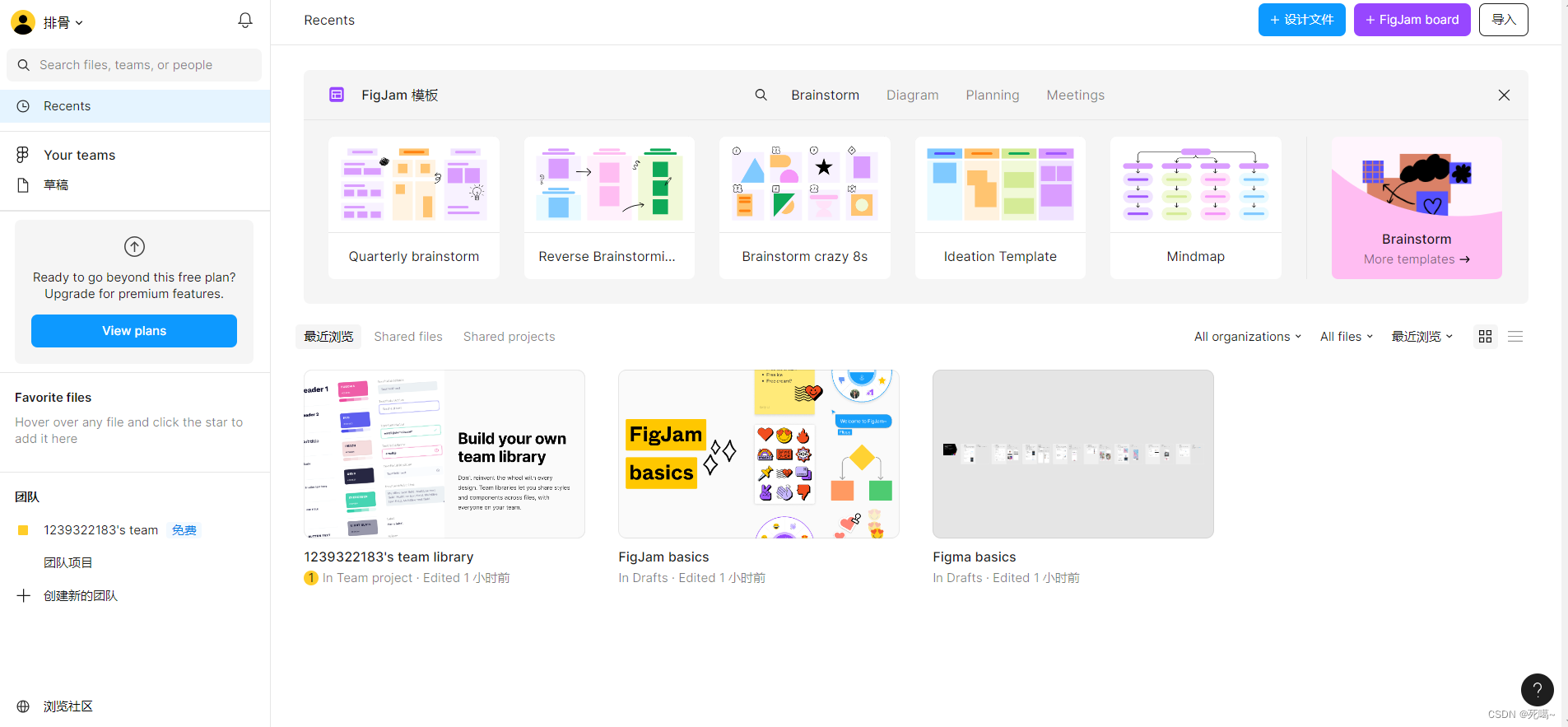Open the team project sidebar item
Image resolution: width=1568 pixels, height=727 pixels.
click(68, 562)
